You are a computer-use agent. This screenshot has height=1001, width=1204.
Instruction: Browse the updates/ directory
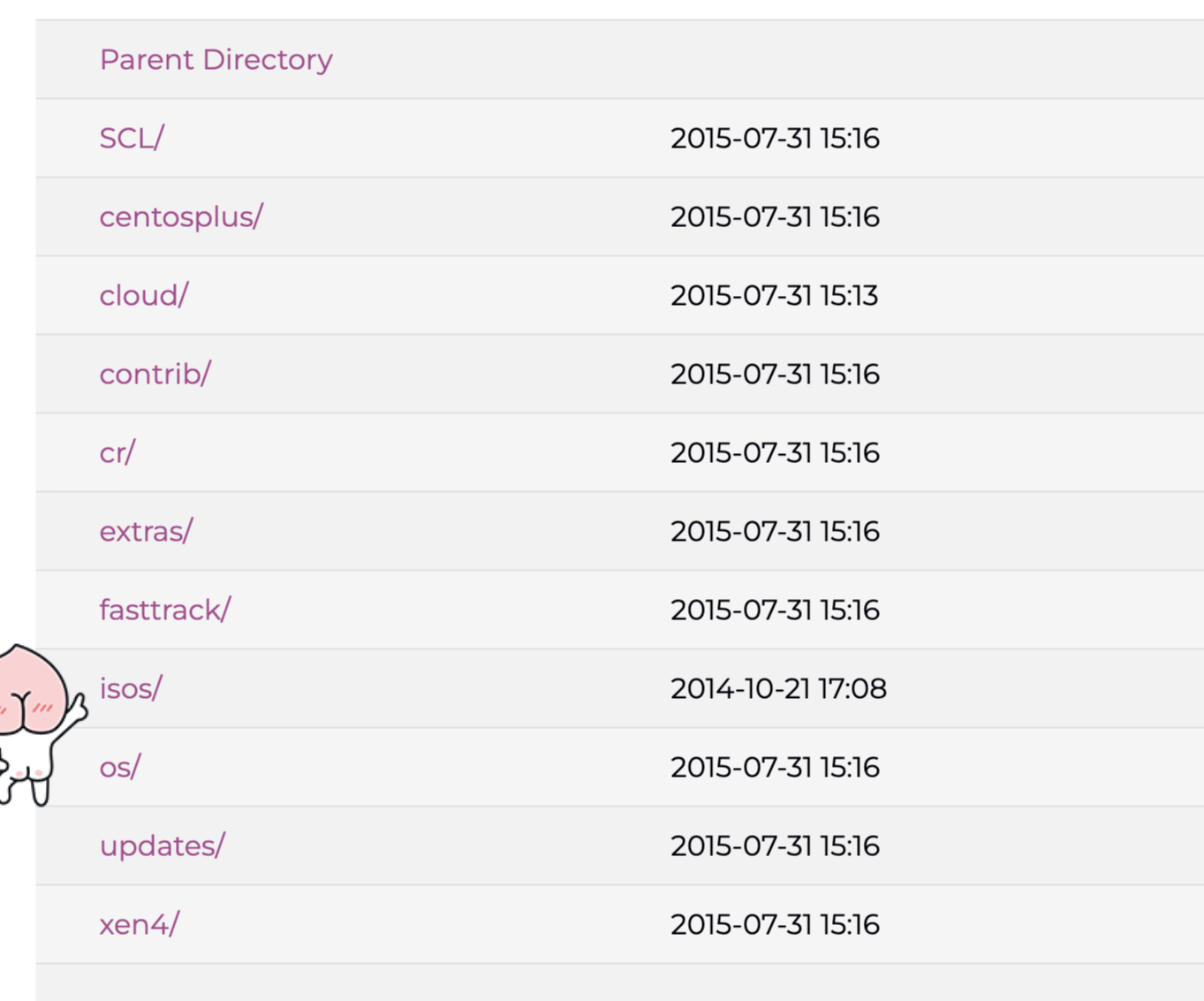163,846
